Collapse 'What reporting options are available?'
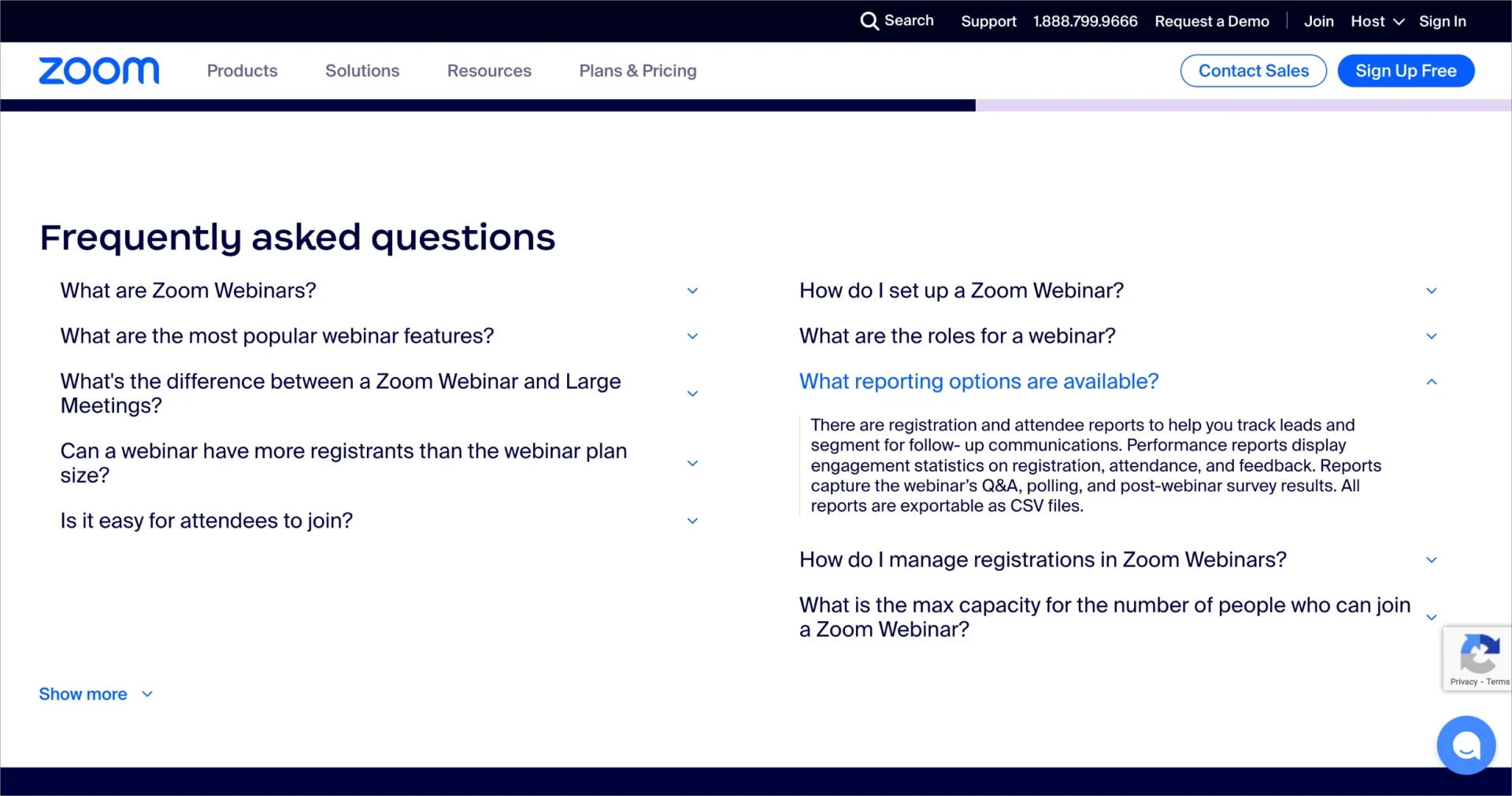The image size is (1512, 796). point(1431,381)
